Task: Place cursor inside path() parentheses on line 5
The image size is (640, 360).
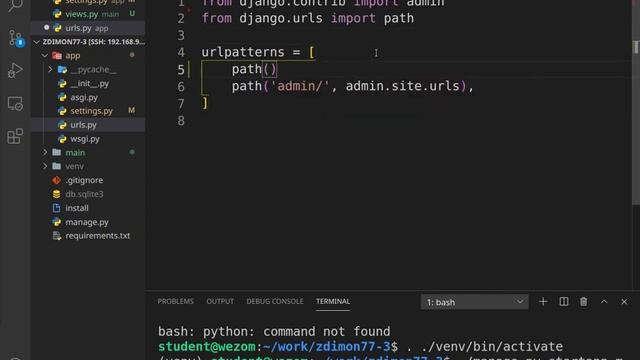Action: (x=270, y=69)
